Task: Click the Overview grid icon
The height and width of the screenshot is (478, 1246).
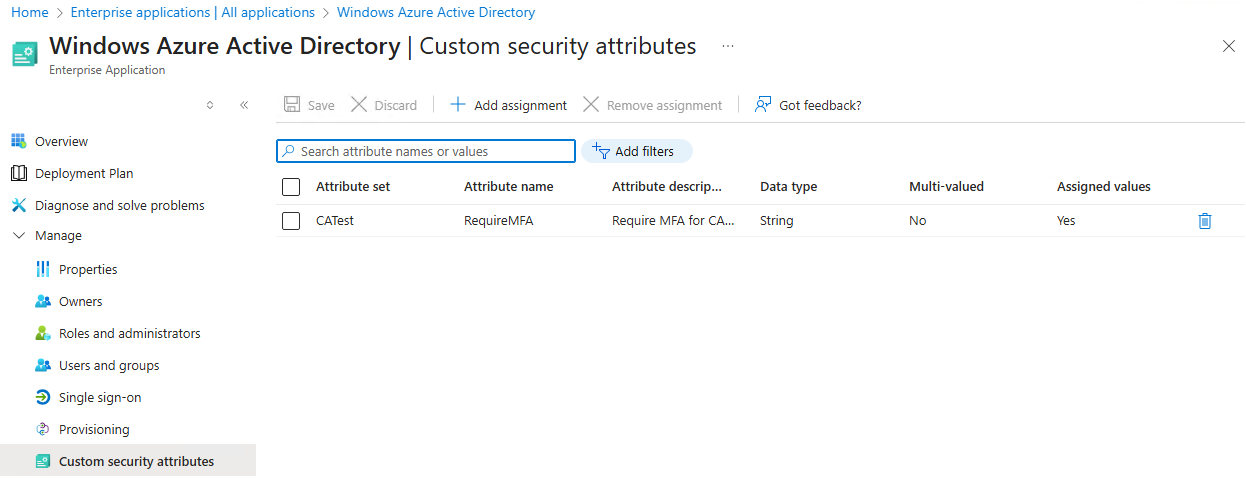Action: coord(18,141)
